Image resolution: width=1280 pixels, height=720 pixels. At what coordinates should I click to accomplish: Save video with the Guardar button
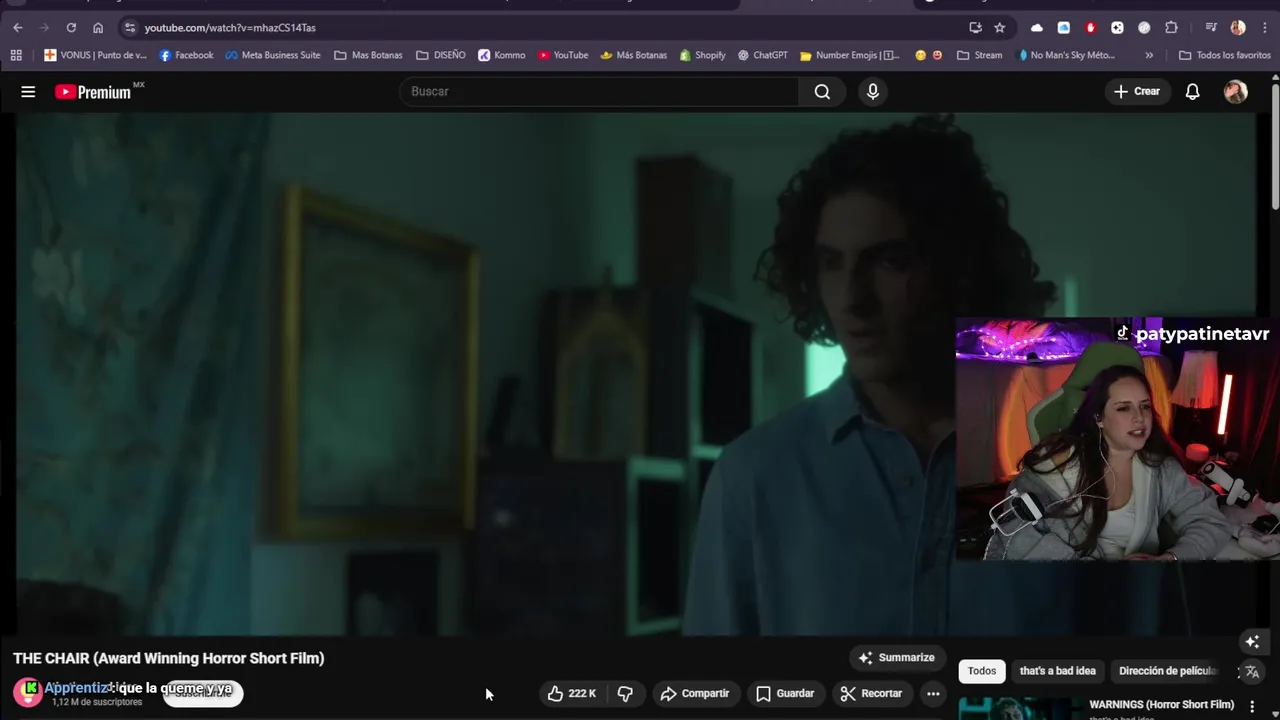(x=785, y=693)
